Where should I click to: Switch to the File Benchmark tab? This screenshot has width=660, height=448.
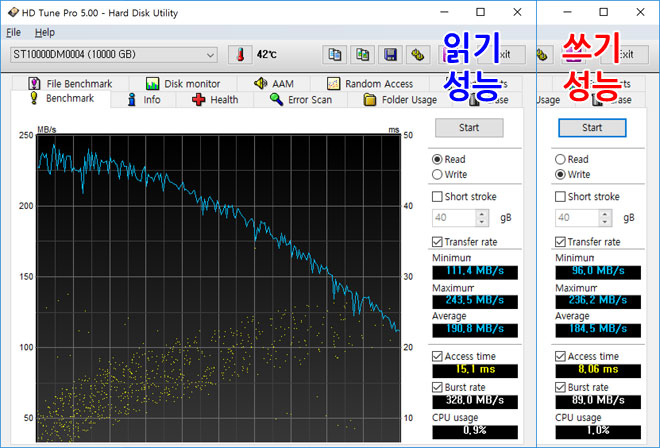tap(71, 84)
